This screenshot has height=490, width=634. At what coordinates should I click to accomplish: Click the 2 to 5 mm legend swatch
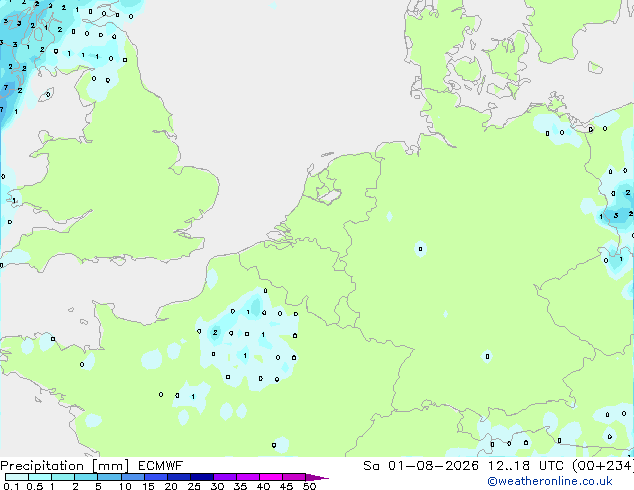coord(86,477)
